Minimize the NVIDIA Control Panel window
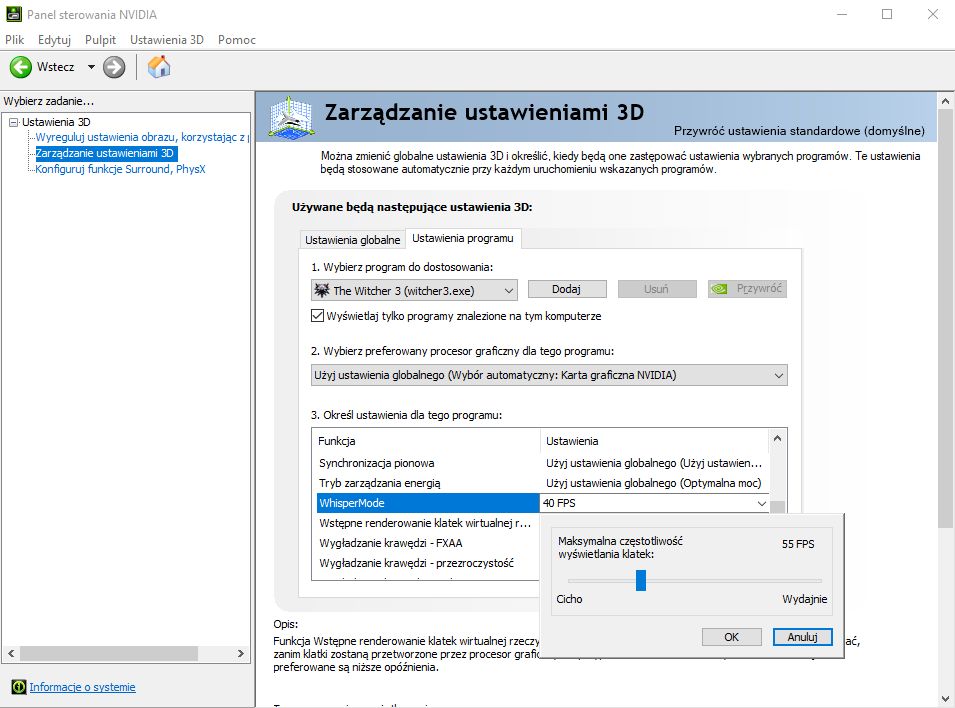 (842, 14)
